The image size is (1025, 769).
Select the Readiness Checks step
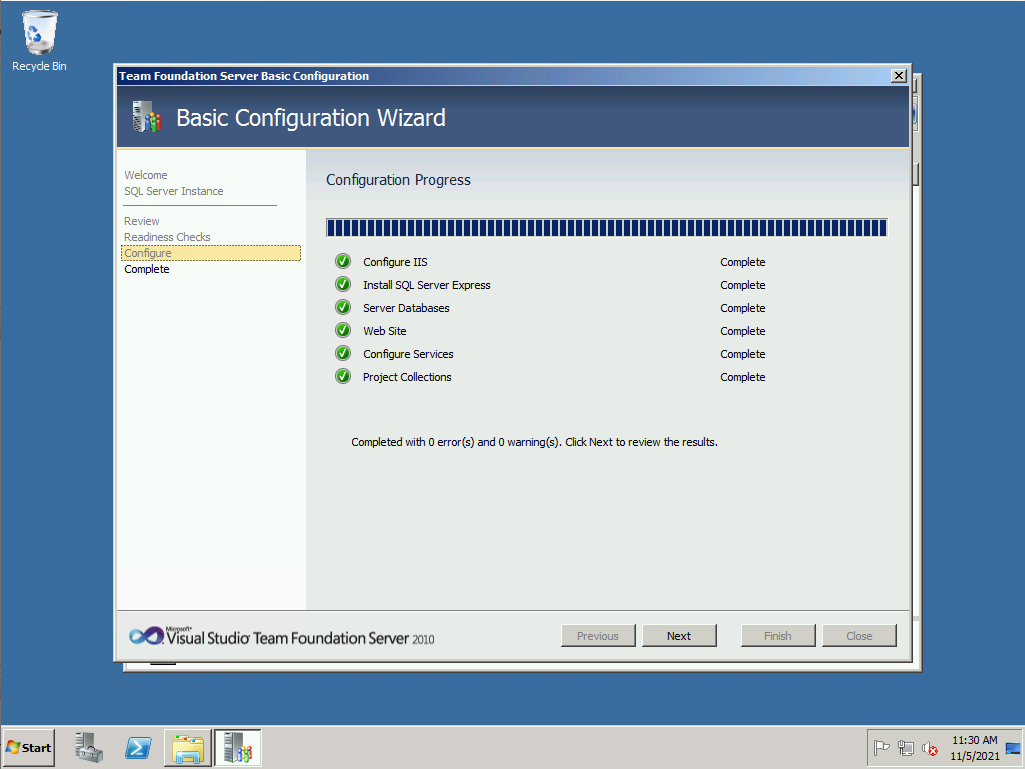click(x=167, y=237)
